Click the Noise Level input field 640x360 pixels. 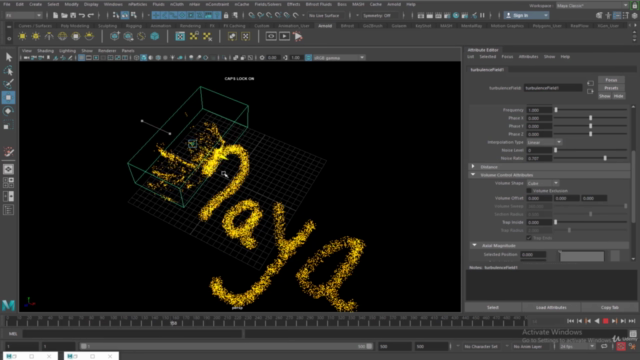coord(539,150)
